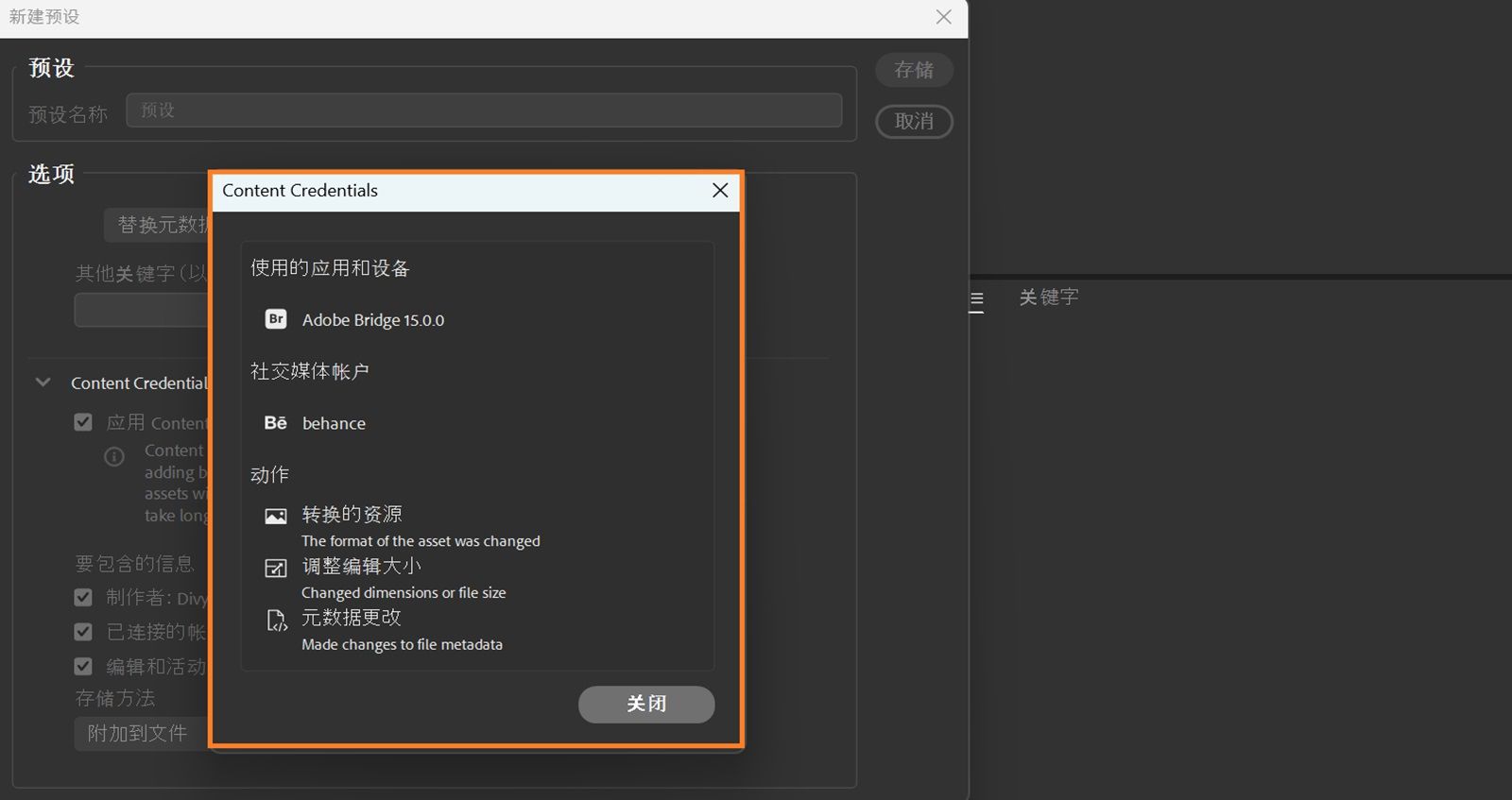The height and width of the screenshot is (800, 1512).
Task: Click the Adobe Bridge app icon
Action: pos(276,319)
